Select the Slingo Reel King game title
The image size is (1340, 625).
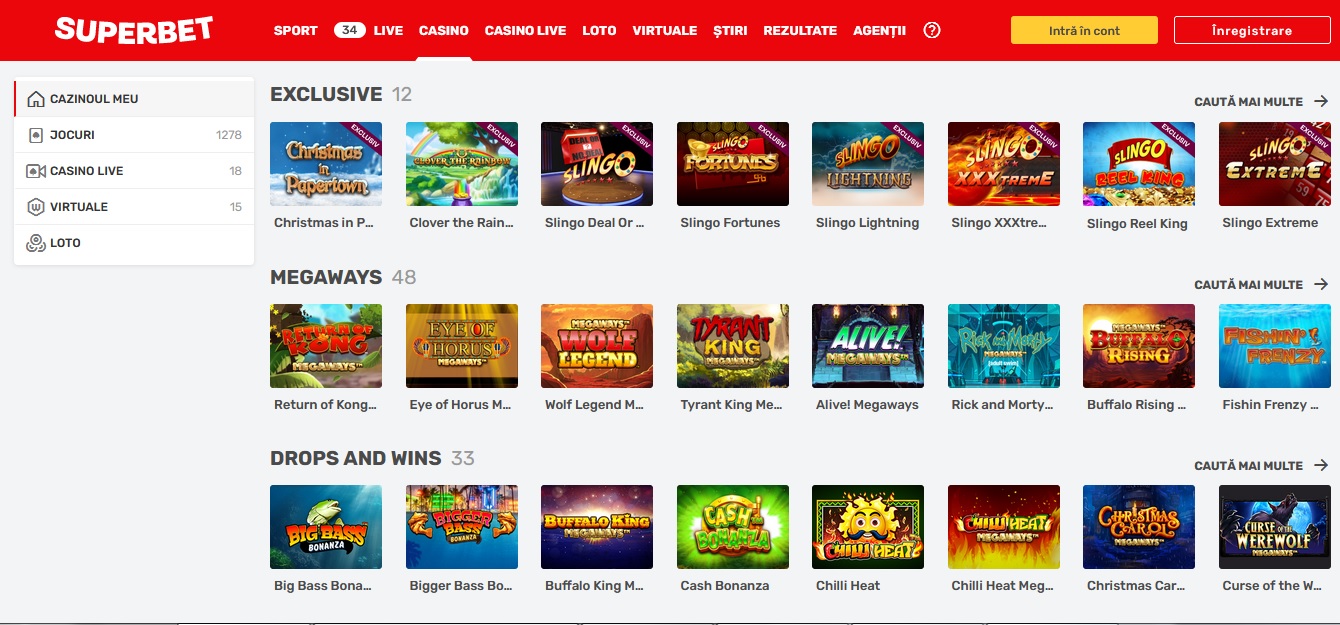click(x=1137, y=224)
